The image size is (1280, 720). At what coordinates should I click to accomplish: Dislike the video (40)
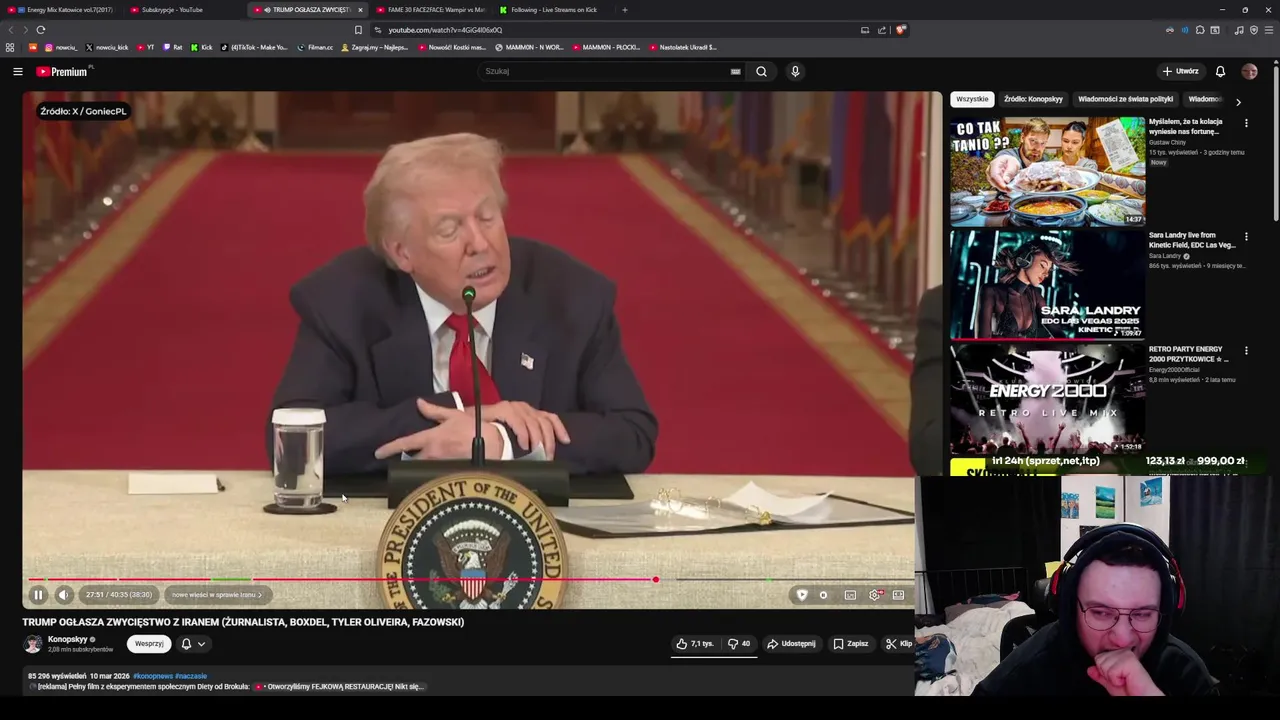click(x=739, y=644)
